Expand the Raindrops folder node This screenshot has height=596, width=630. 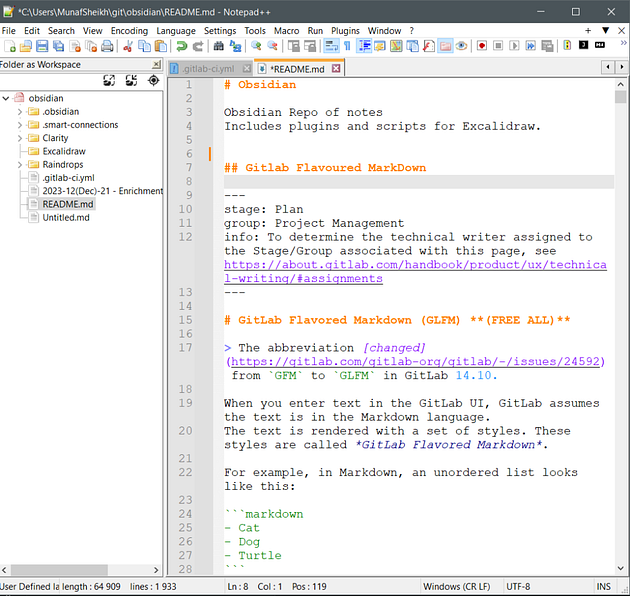[x=20, y=165]
